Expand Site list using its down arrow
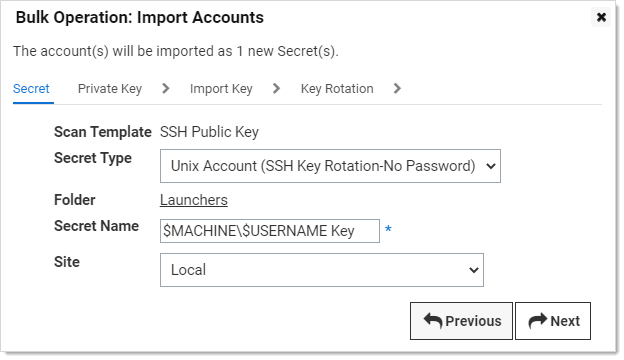 (x=474, y=270)
